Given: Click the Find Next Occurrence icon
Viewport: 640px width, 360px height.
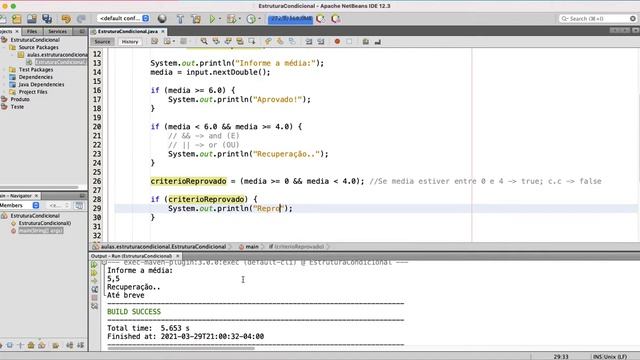Looking at the screenshot, I should pos(228,41).
